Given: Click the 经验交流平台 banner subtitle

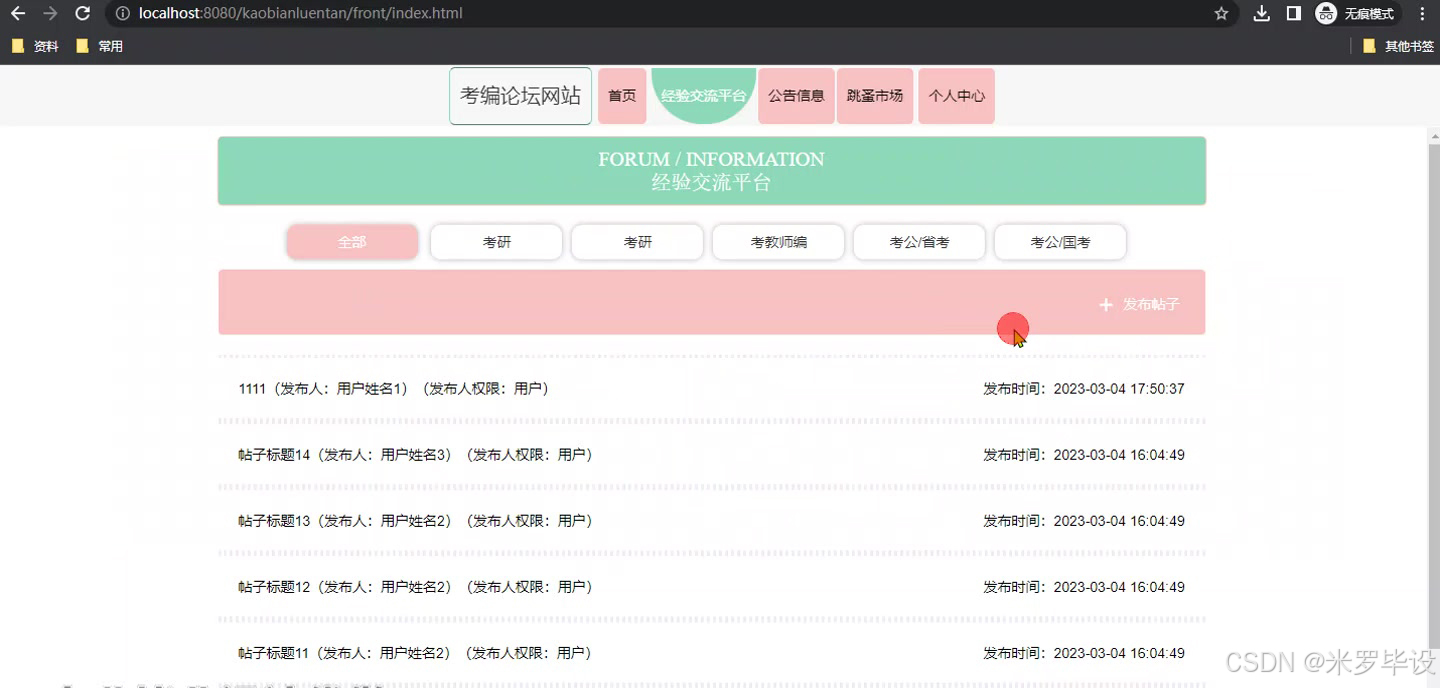Looking at the screenshot, I should (x=711, y=183).
